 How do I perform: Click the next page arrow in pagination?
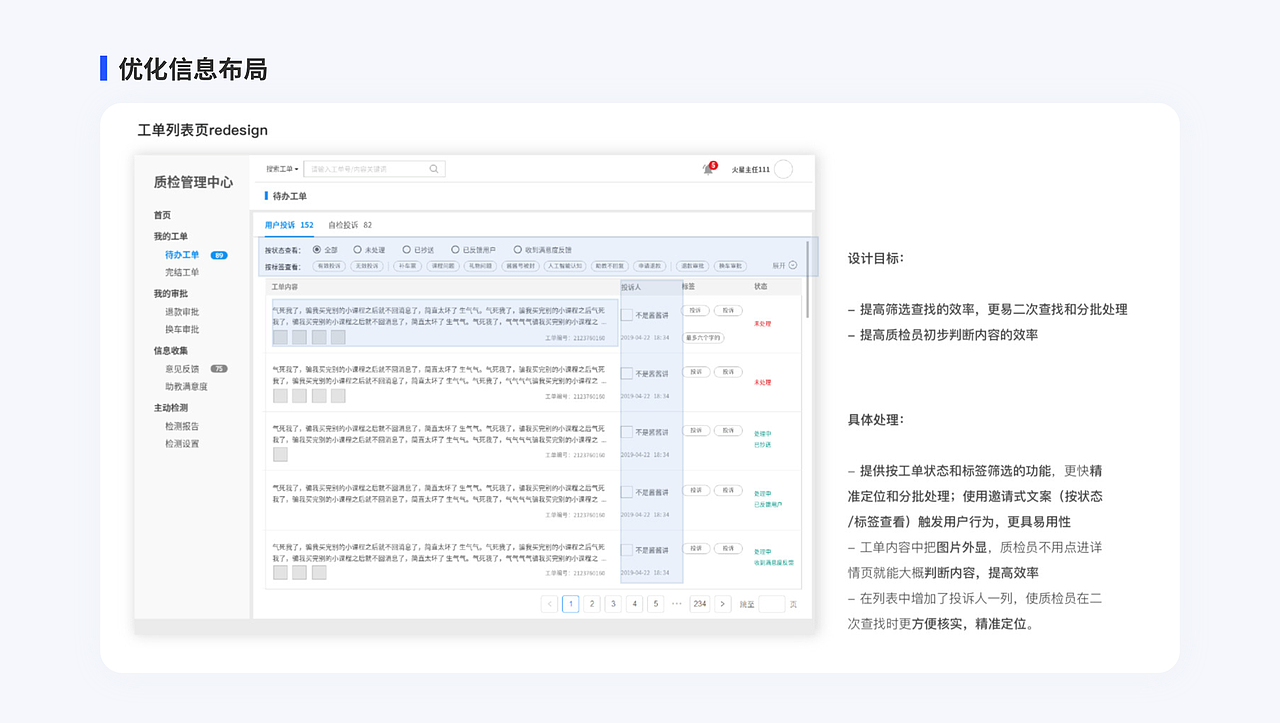click(722, 604)
